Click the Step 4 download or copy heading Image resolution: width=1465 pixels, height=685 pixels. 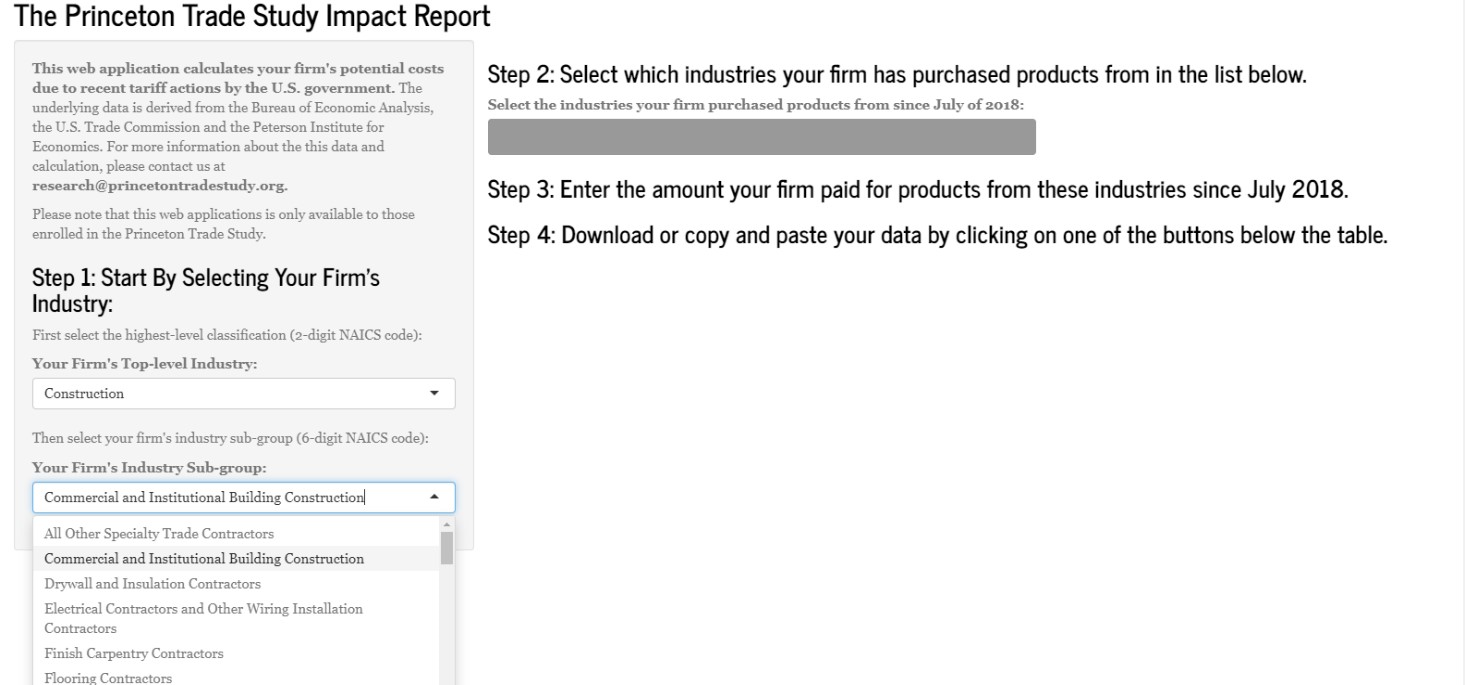[x=937, y=237]
